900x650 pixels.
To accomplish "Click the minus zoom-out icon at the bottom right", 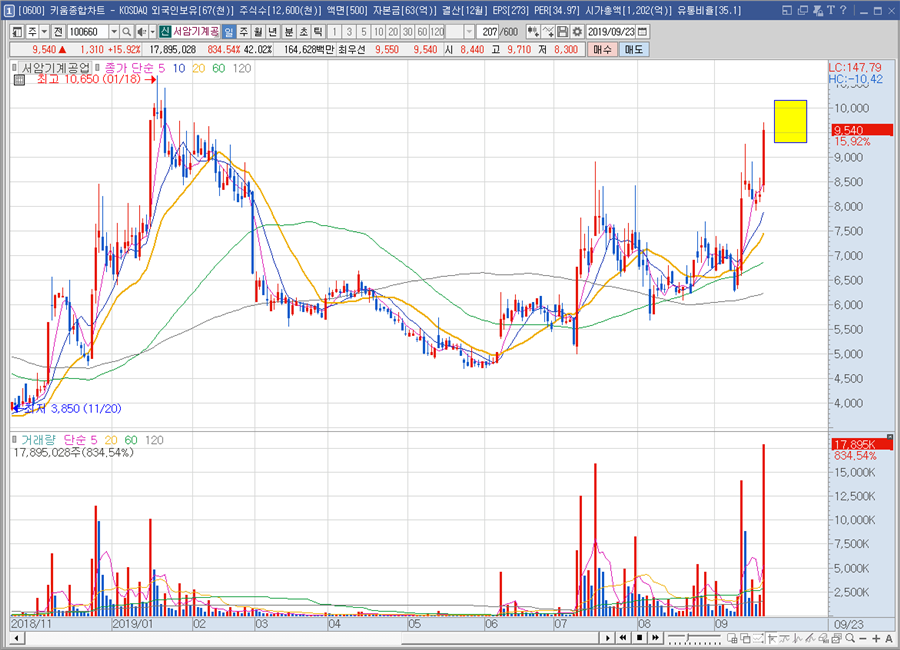I will [x=863, y=639].
